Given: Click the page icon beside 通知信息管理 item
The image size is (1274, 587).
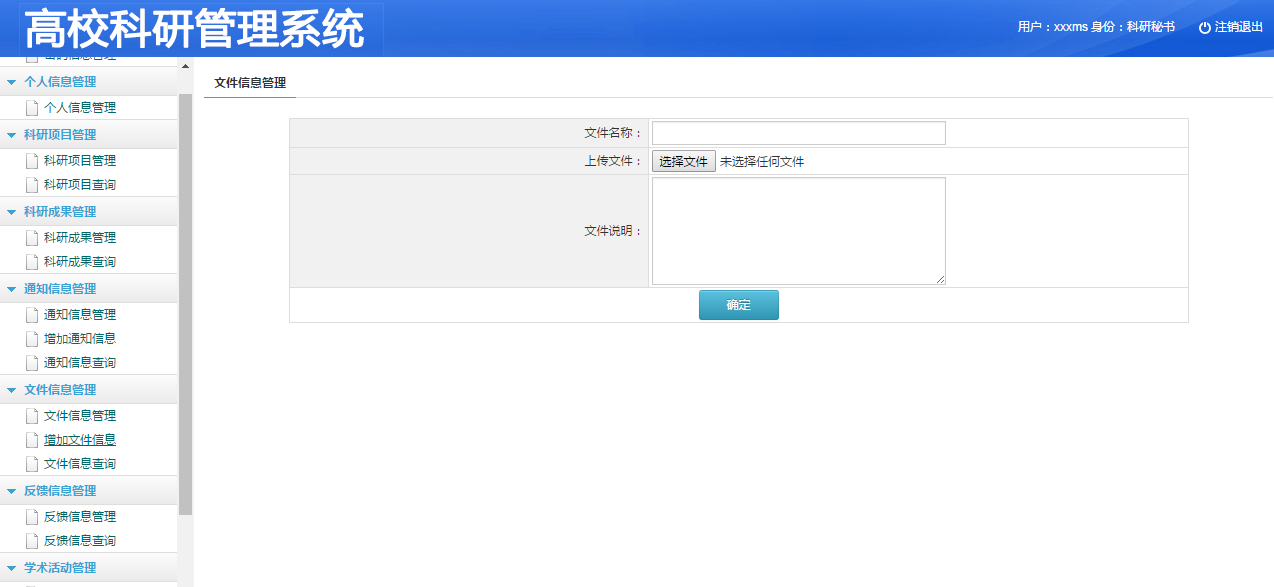Looking at the screenshot, I should [x=32, y=315].
